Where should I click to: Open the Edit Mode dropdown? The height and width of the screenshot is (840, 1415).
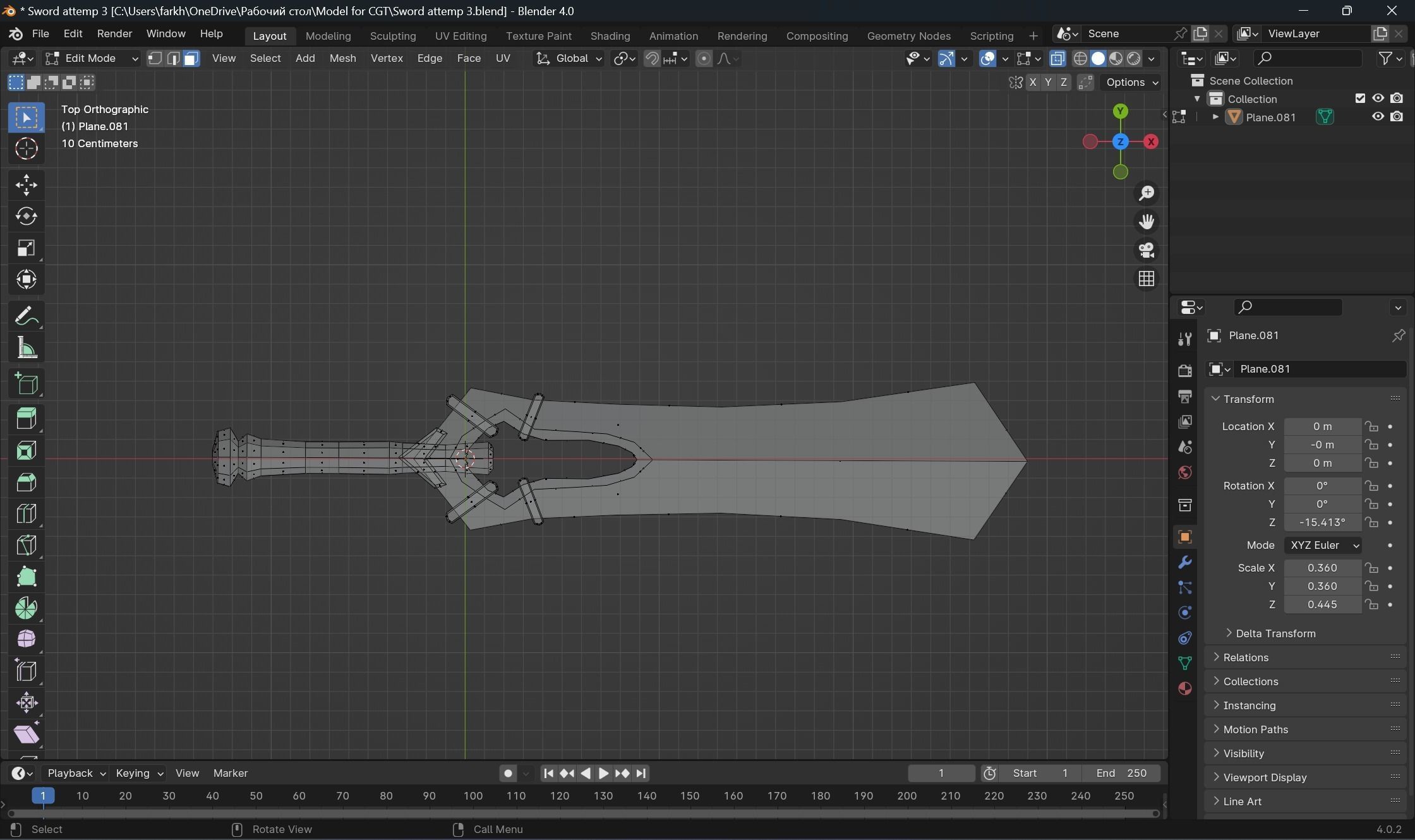coord(92,59)
